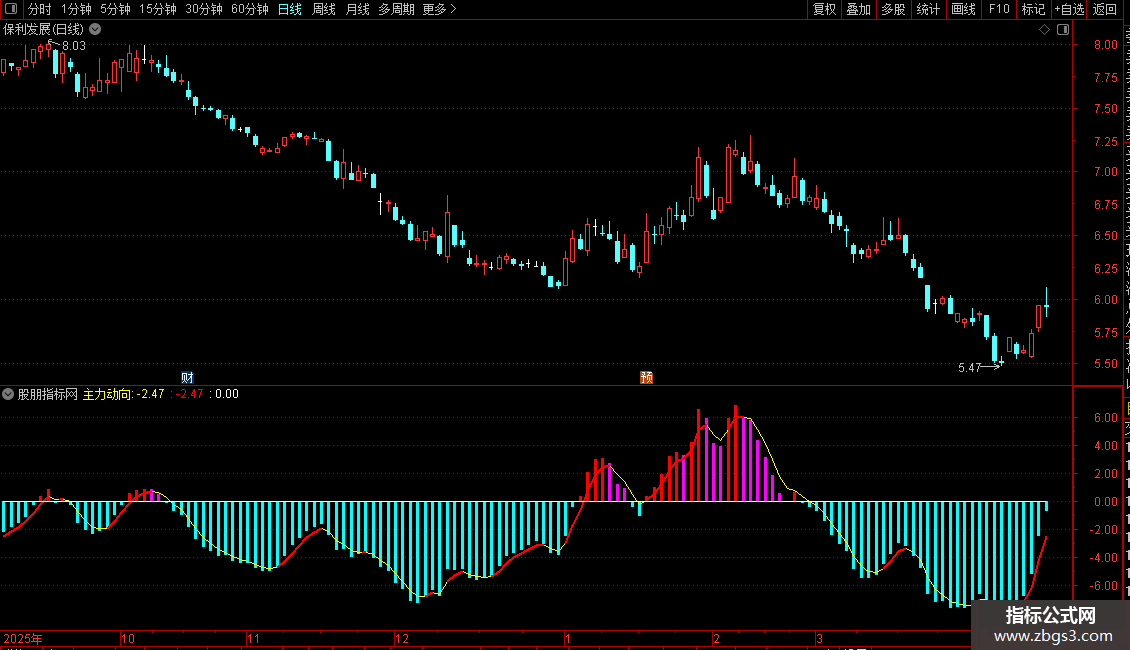Open the 复权 price adjustment menu

[824, 9]
